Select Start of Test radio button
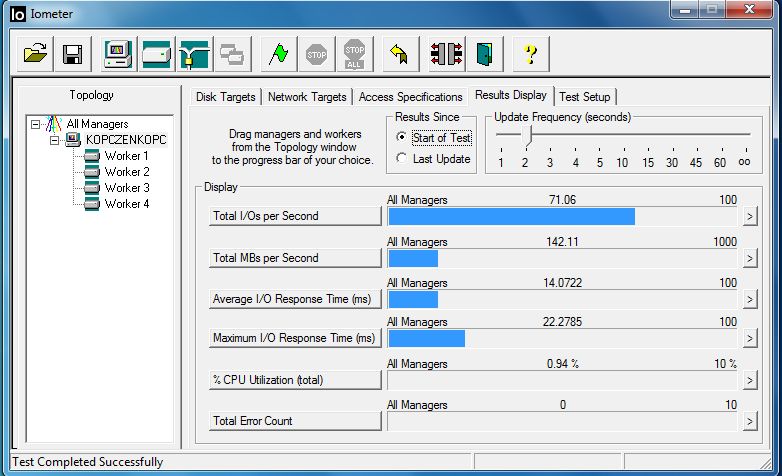782x476 pixels. tap(401, 137)
